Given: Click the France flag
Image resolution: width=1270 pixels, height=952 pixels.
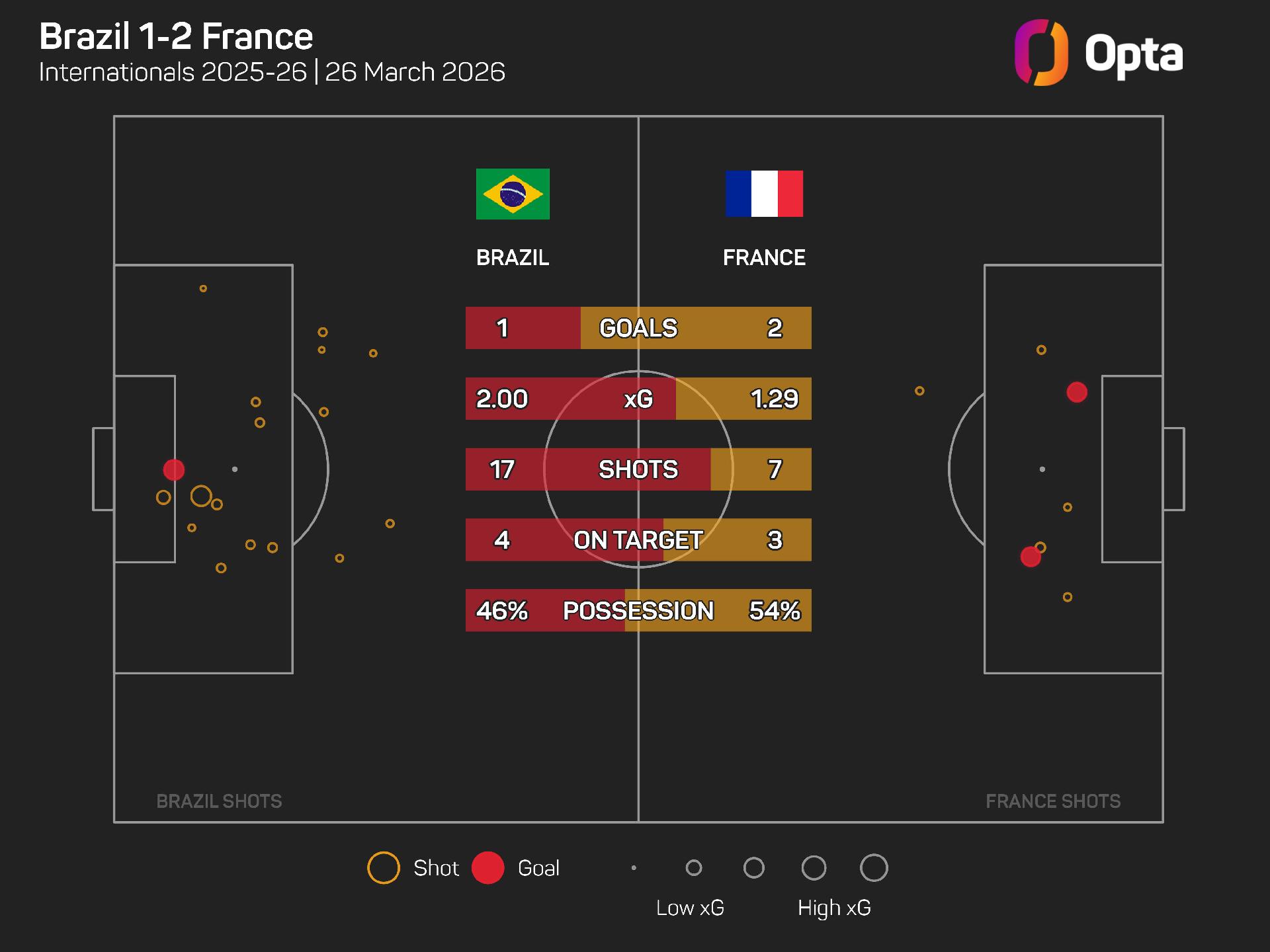Looking at the screenshot, I should [x=764, y=194].
